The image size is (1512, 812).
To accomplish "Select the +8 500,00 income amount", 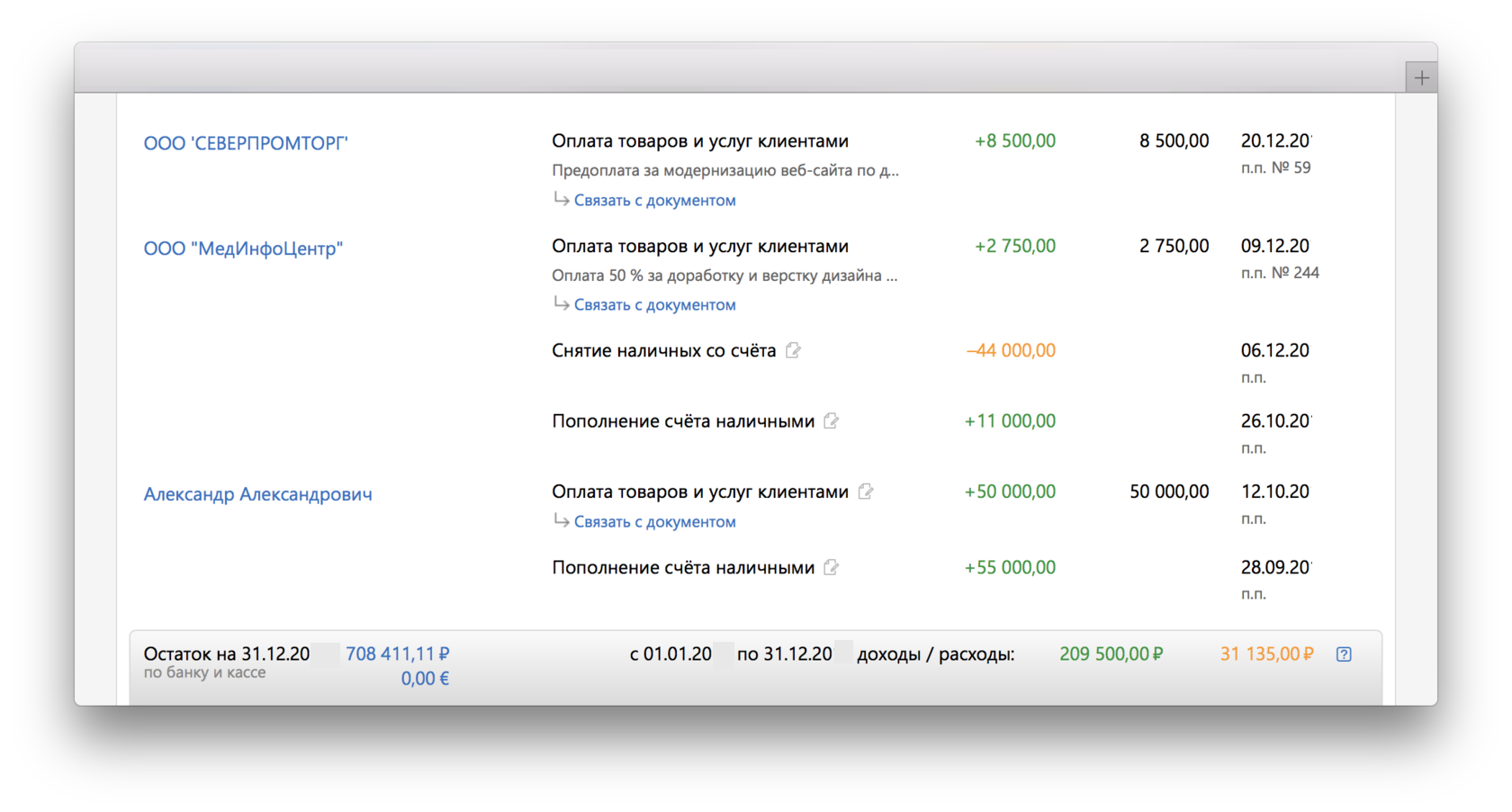I will click(1014, 141).
